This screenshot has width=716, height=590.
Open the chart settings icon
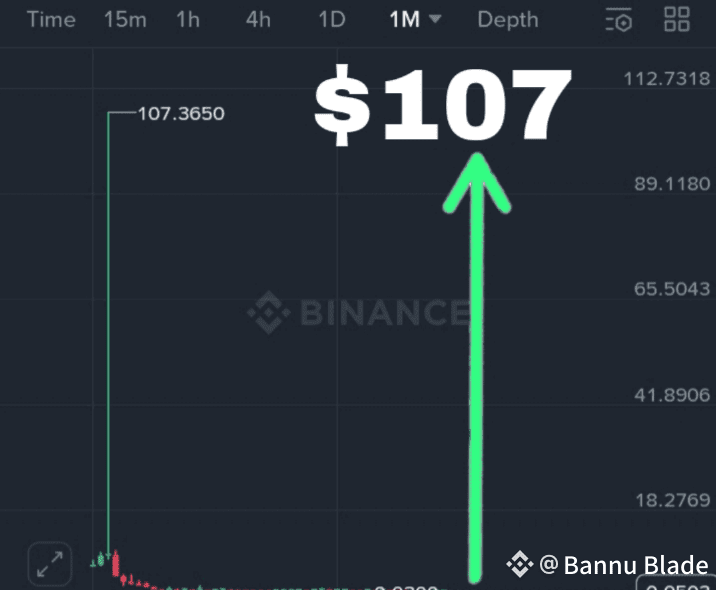point(619,19)
